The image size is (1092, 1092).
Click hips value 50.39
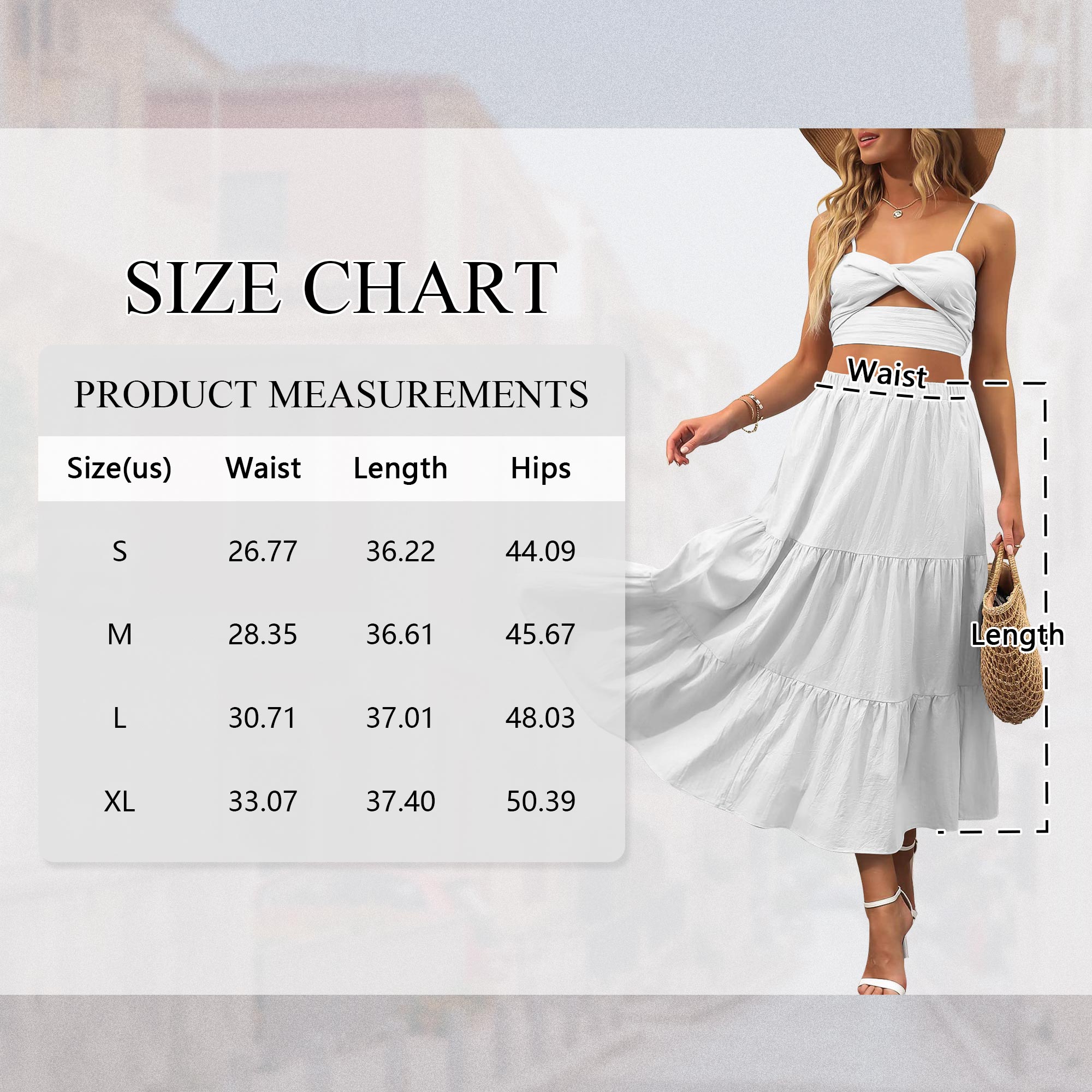pyautogui.click(x=541, y=802)
